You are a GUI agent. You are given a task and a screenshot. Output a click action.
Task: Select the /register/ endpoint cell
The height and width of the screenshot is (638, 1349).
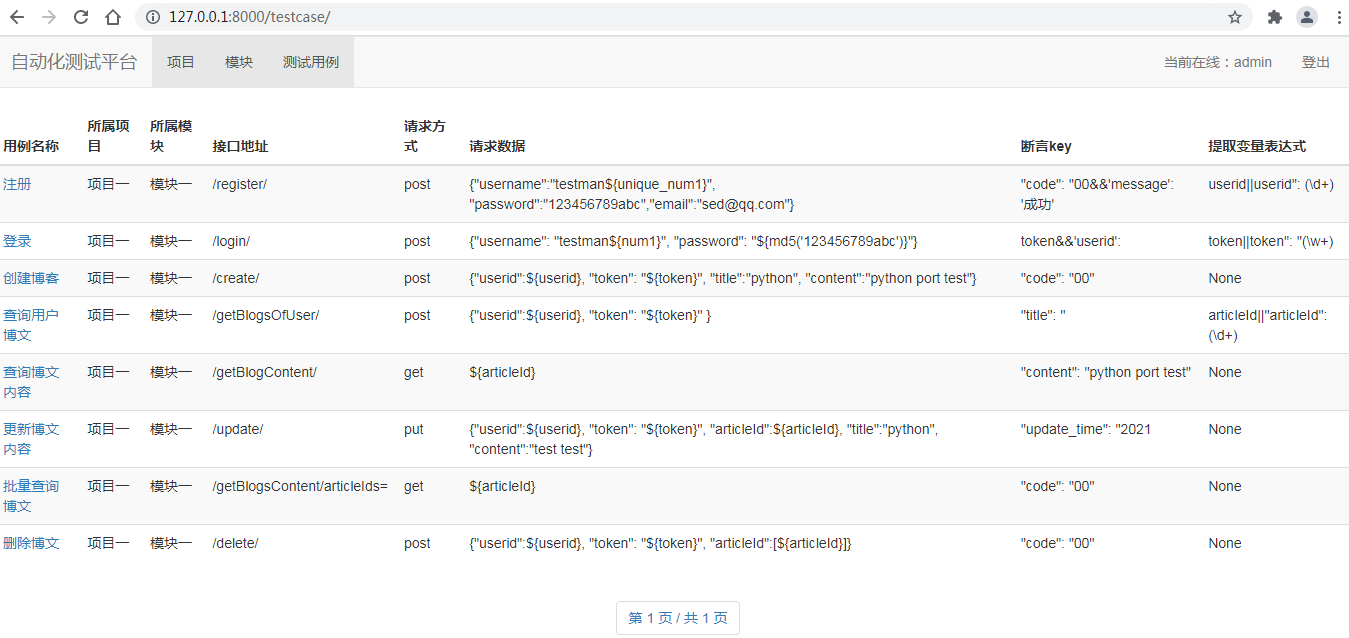click(240, 184)
